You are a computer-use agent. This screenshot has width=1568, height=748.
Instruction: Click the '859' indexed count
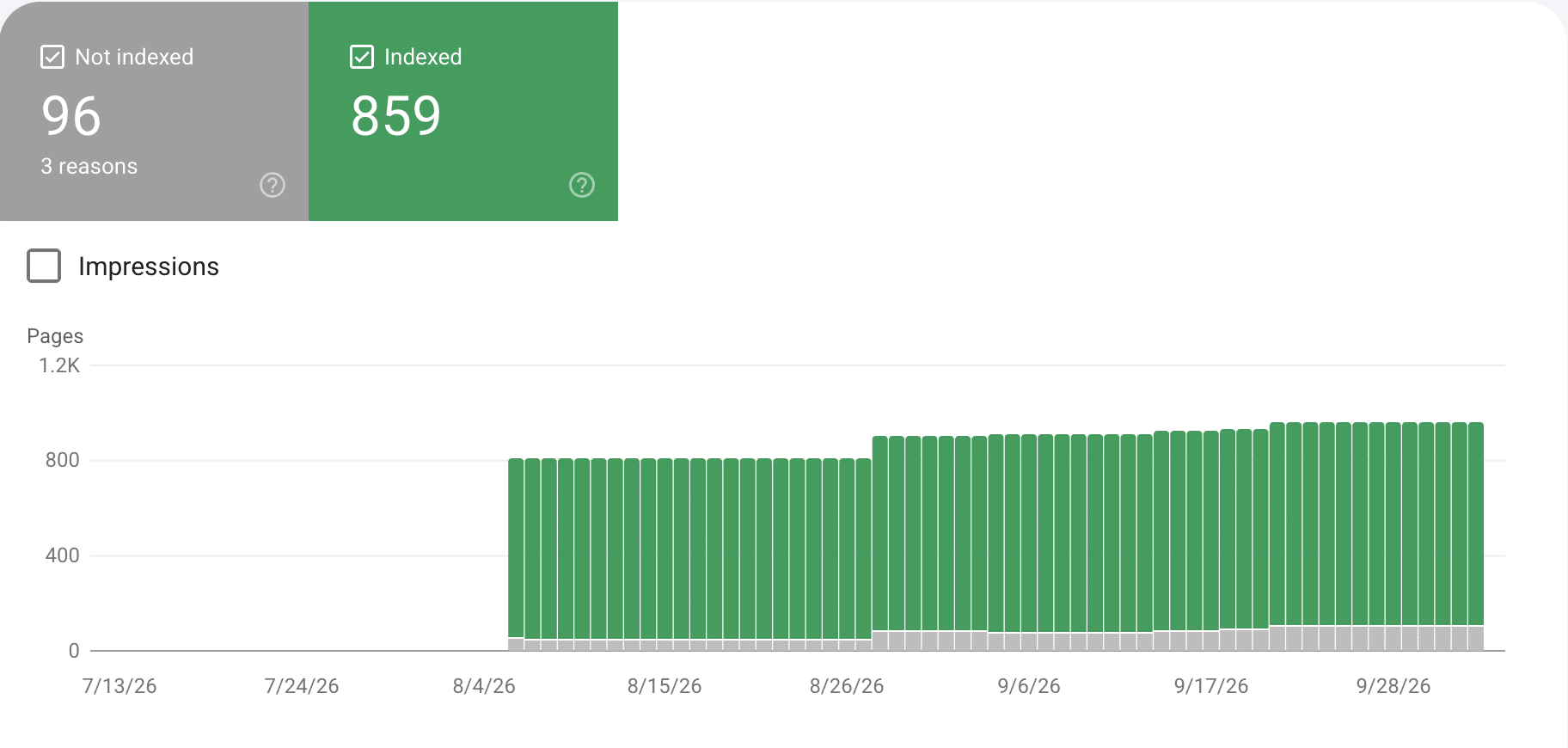click(x=396, y=116)
